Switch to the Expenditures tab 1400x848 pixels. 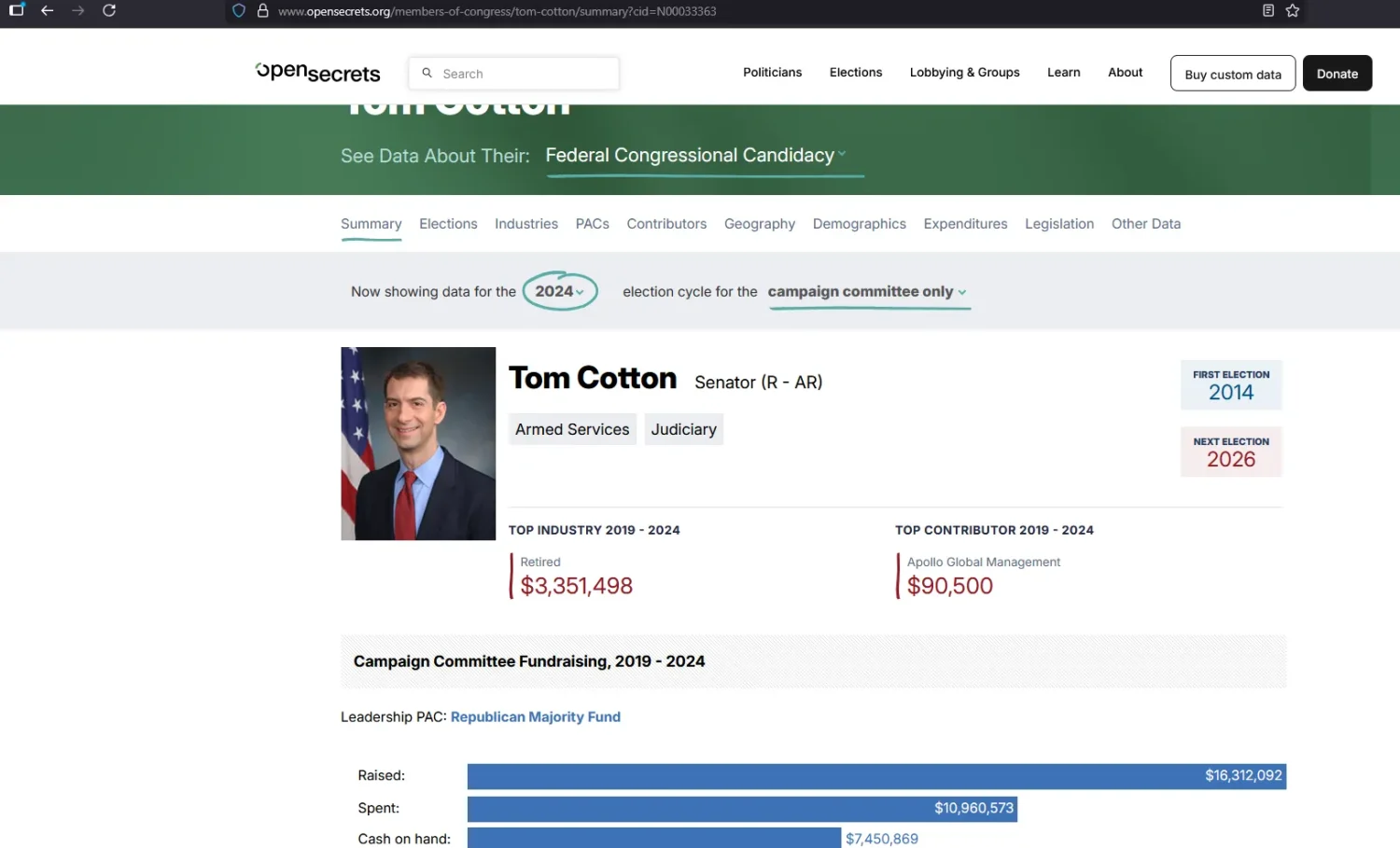coord(966,224)
